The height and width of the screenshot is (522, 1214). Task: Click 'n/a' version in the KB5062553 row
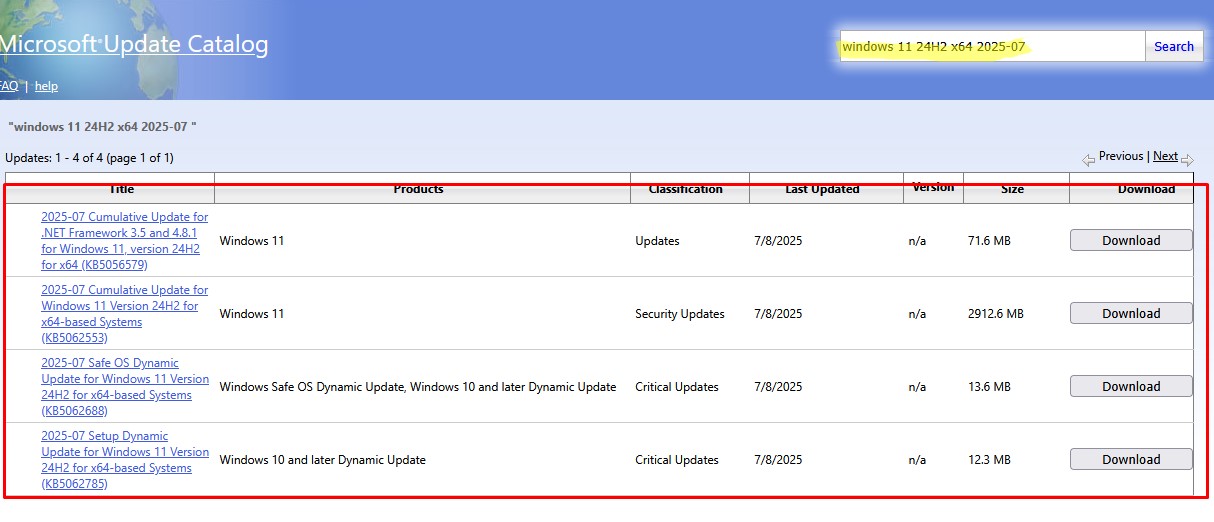(917, 314)
